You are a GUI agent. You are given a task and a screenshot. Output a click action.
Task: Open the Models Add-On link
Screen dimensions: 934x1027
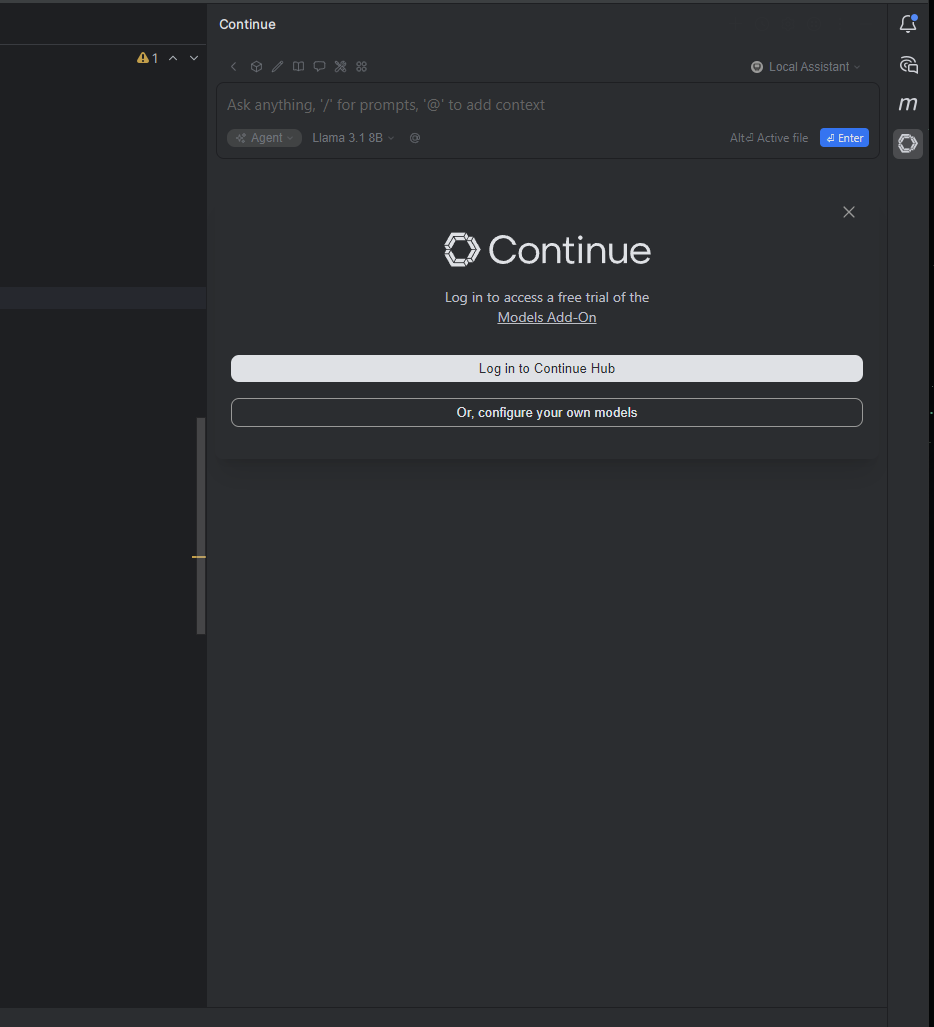[546, 317]
